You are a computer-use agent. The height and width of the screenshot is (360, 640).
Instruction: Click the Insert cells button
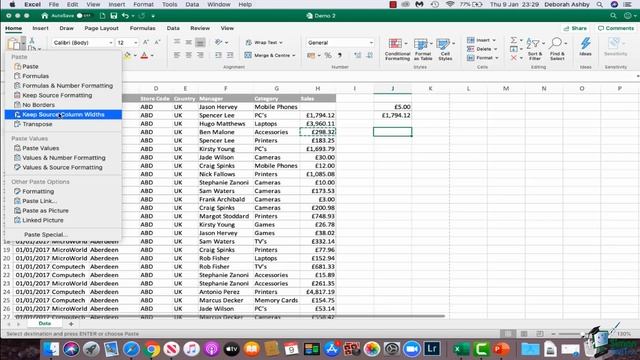pyautogui.click(x=482, y=40)
